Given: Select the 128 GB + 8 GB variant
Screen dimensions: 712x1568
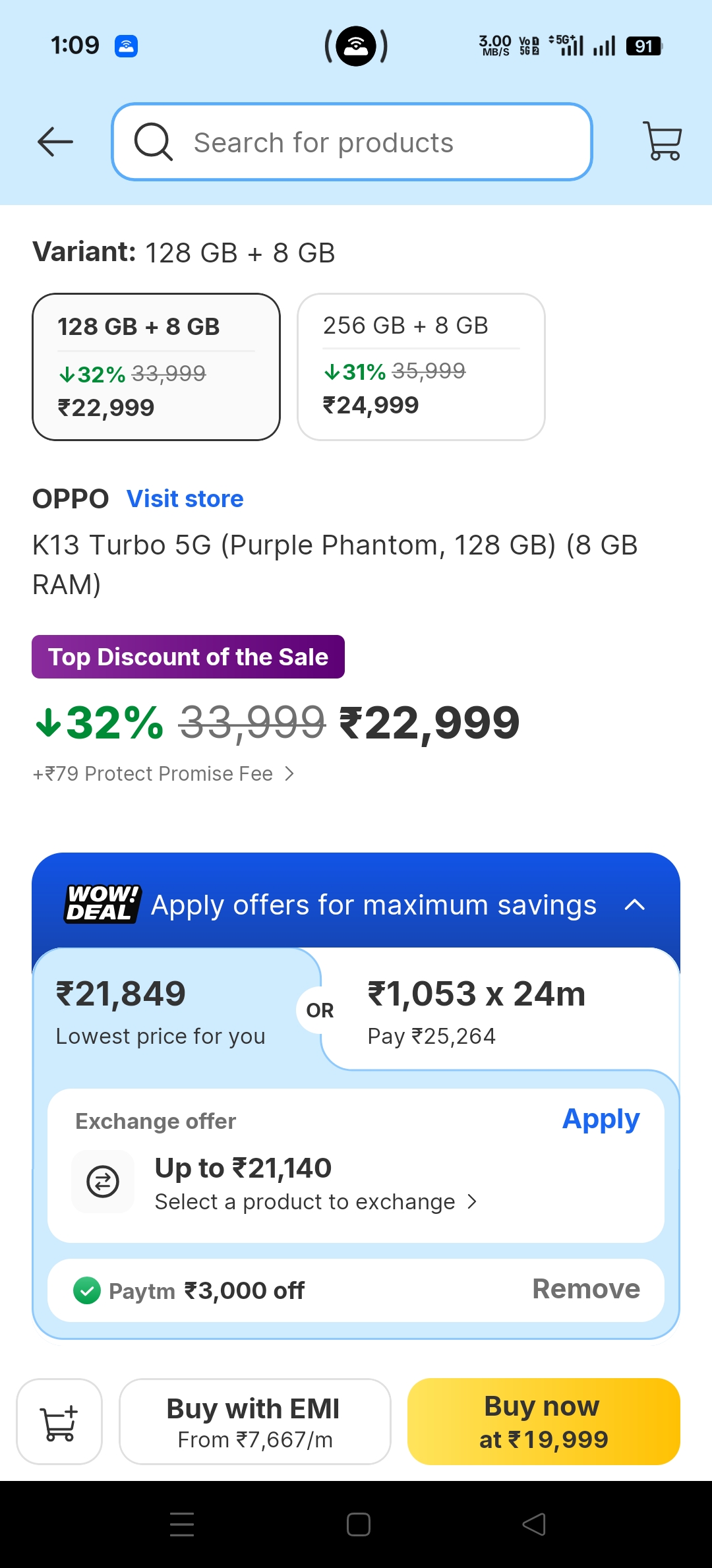Looking at the screenshot, I should [x=156, y=367].
